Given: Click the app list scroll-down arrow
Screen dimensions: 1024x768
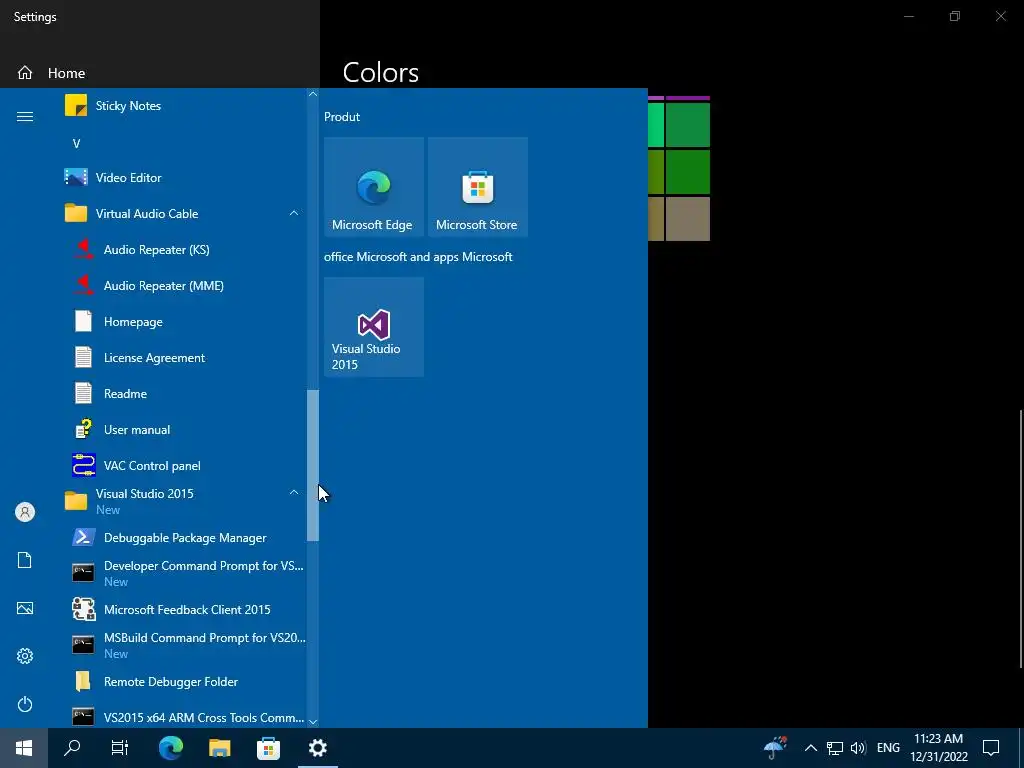Looking at the screenshot, I should click(x=313, y=721).
